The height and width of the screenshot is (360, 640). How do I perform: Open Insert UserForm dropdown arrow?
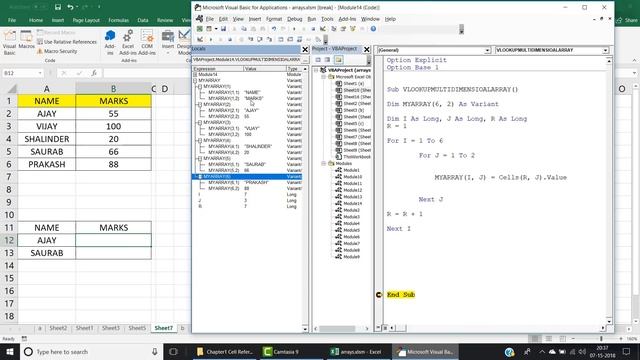pyautogui.click(x=216, y=29)
